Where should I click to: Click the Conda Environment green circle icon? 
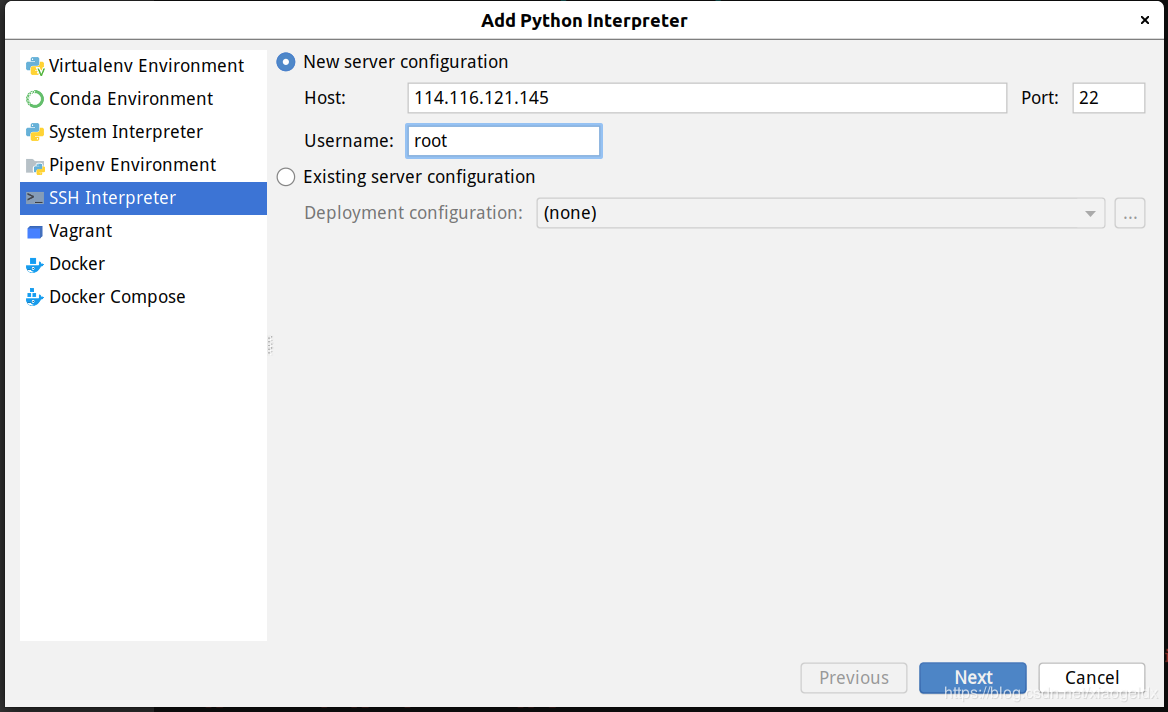pos(35,99)
